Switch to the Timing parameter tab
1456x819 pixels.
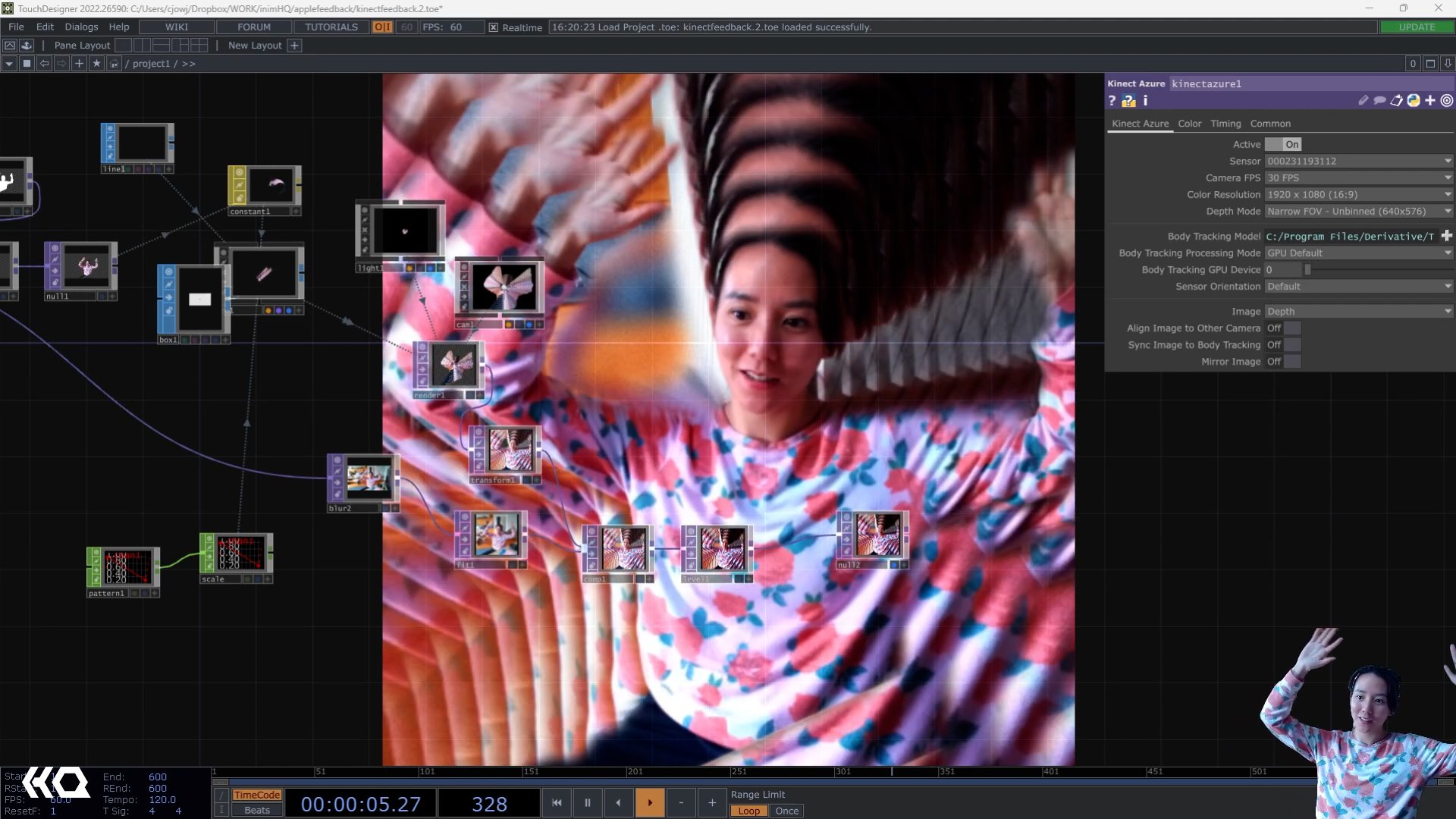(1225, 124)
